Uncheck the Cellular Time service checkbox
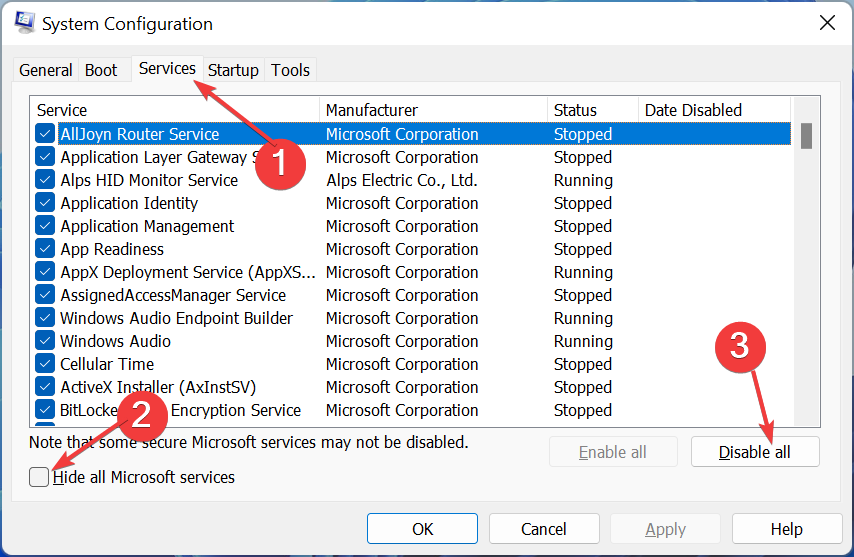The height and width of the screenshot is (557, 854). click(45, 364)
